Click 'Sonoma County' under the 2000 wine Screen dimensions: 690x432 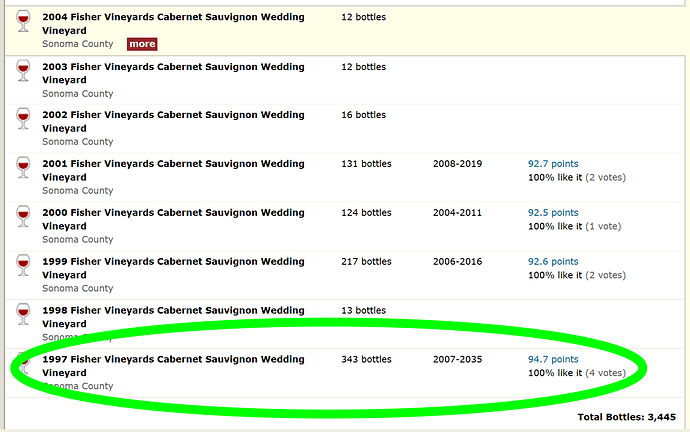78,239
